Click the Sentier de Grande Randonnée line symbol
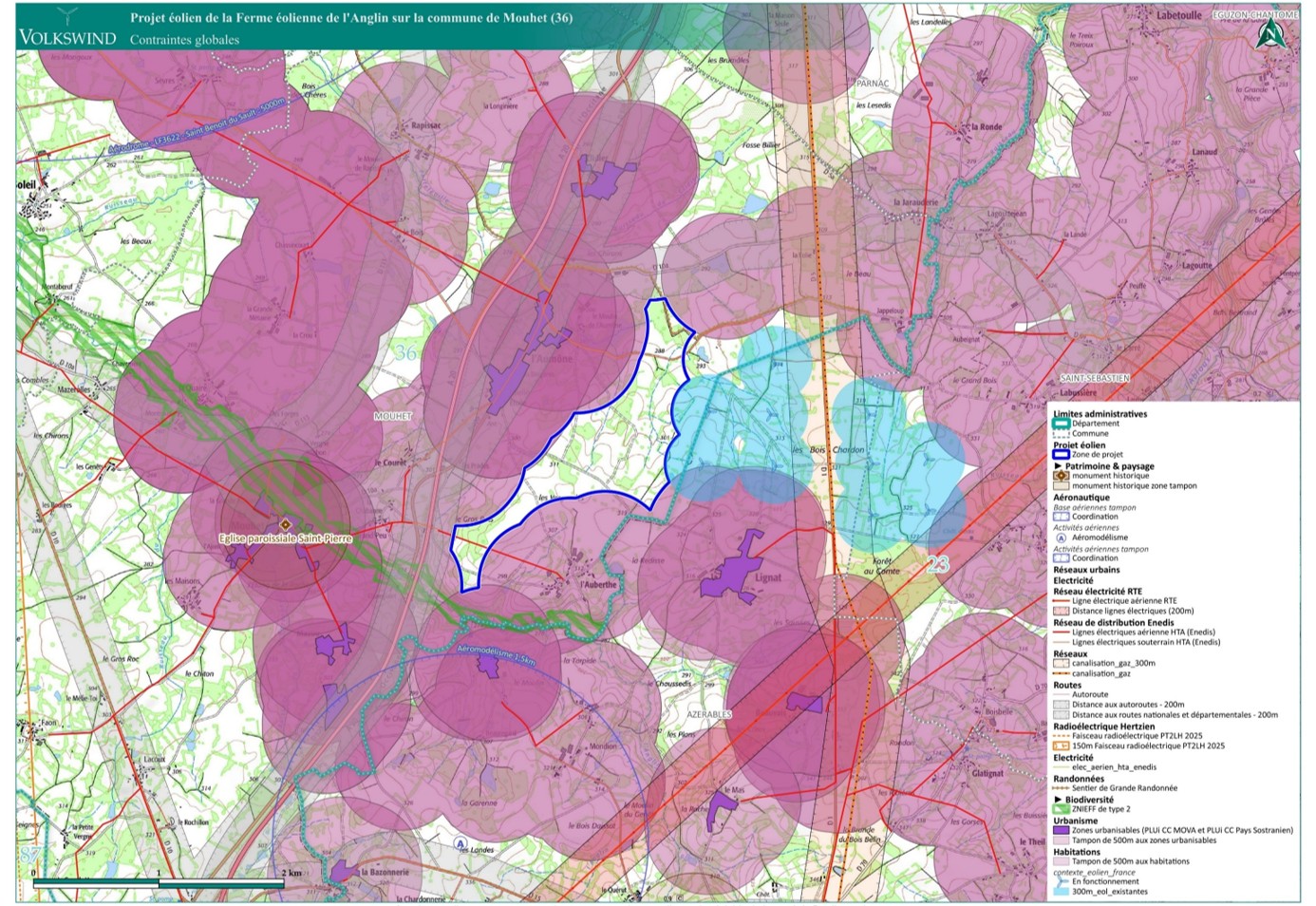 point(1061,788)
